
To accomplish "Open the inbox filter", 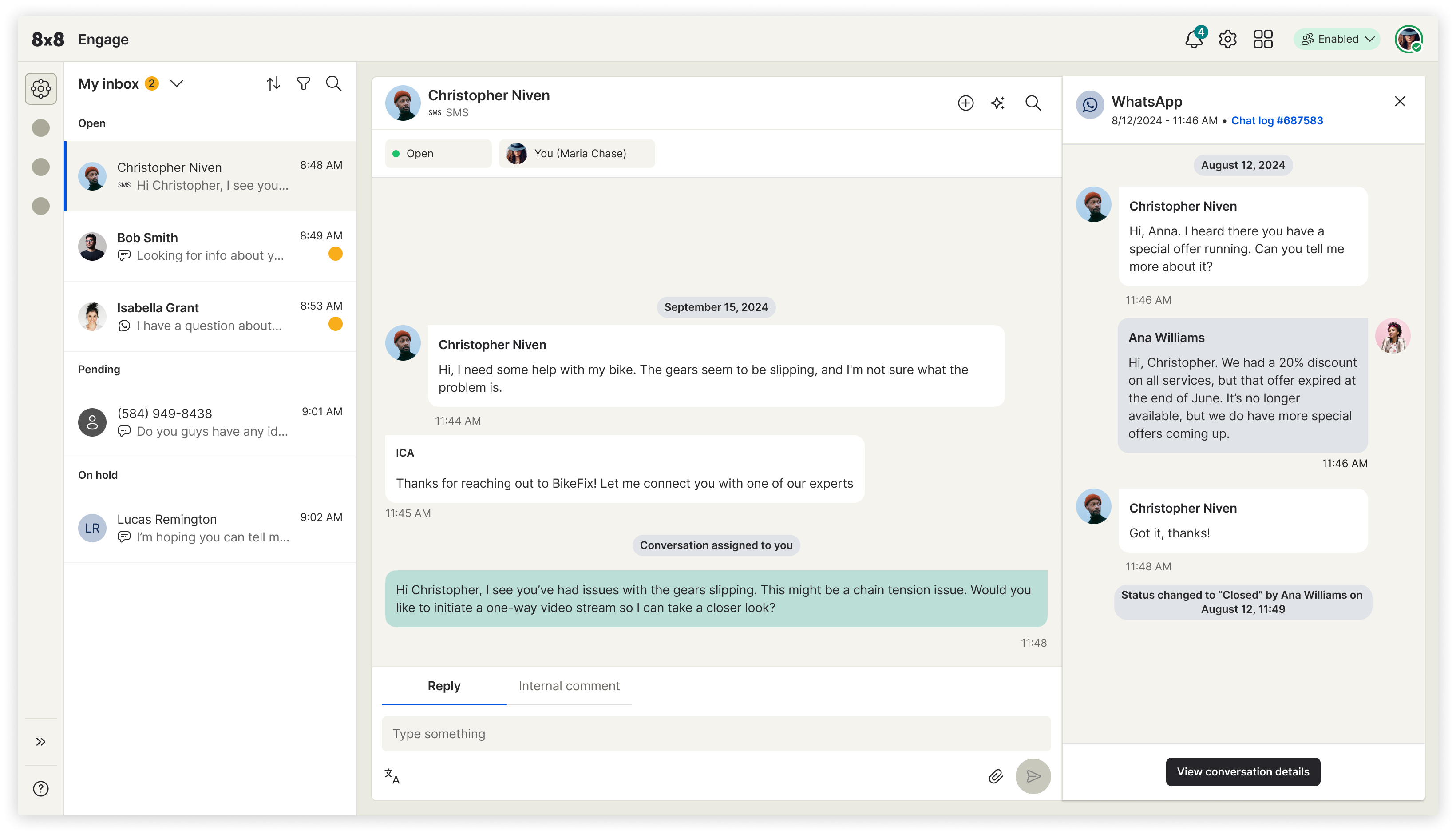I will (304, 84).
